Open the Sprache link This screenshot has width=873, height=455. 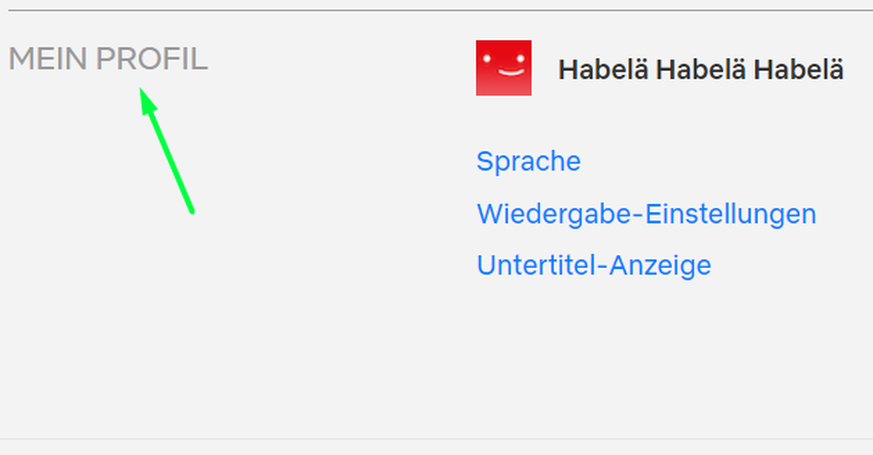pos(528,161)
